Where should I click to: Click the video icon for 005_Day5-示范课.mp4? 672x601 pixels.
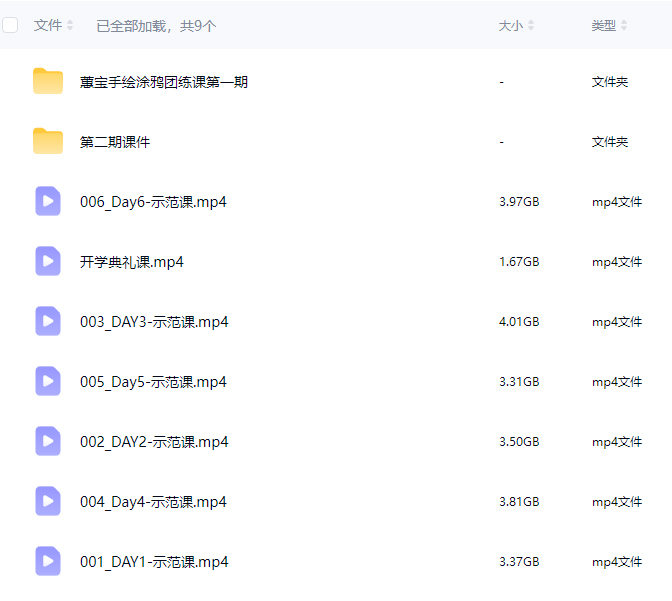(x=48, y=381)
